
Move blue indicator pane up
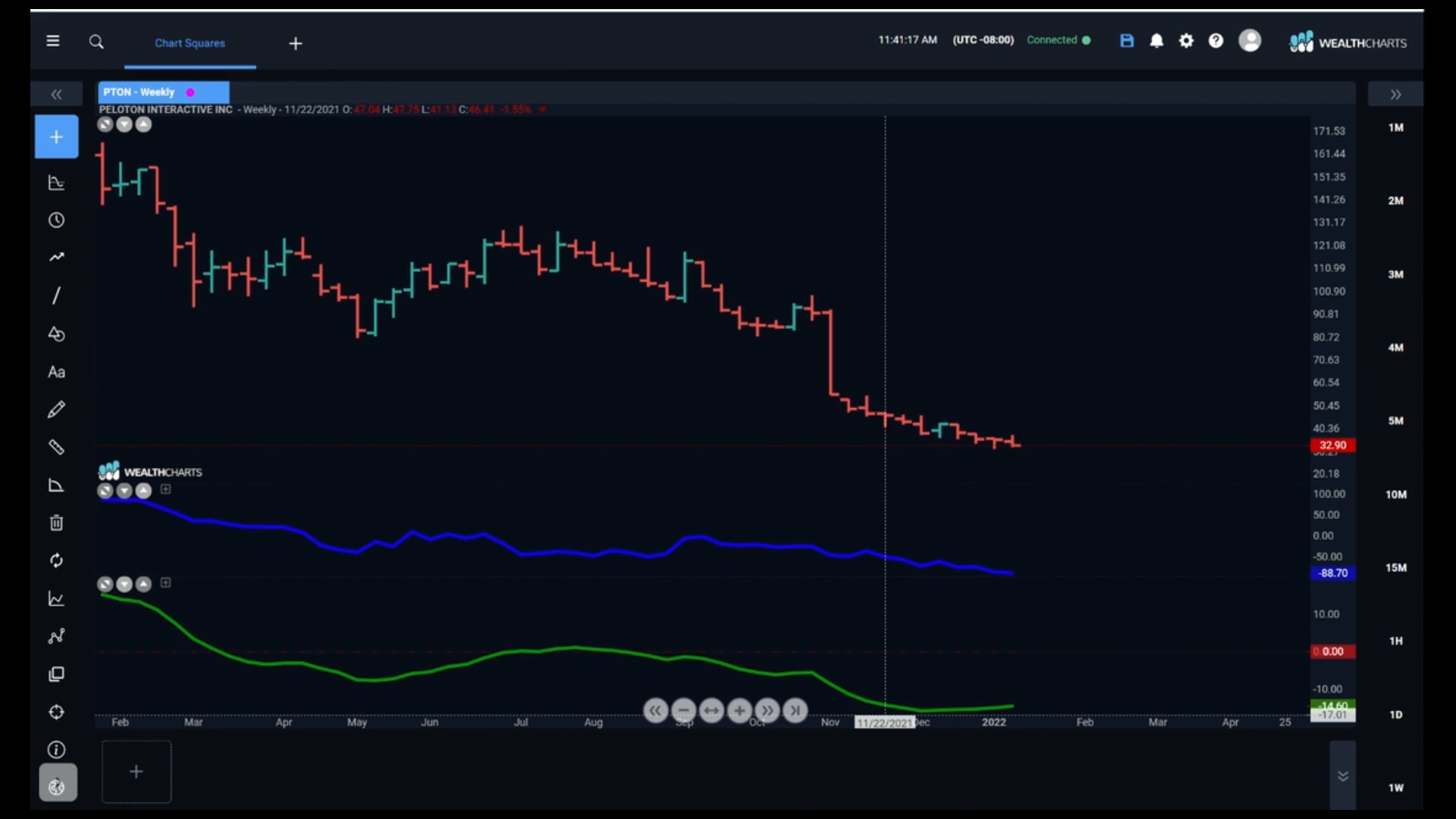coord(143,491)
